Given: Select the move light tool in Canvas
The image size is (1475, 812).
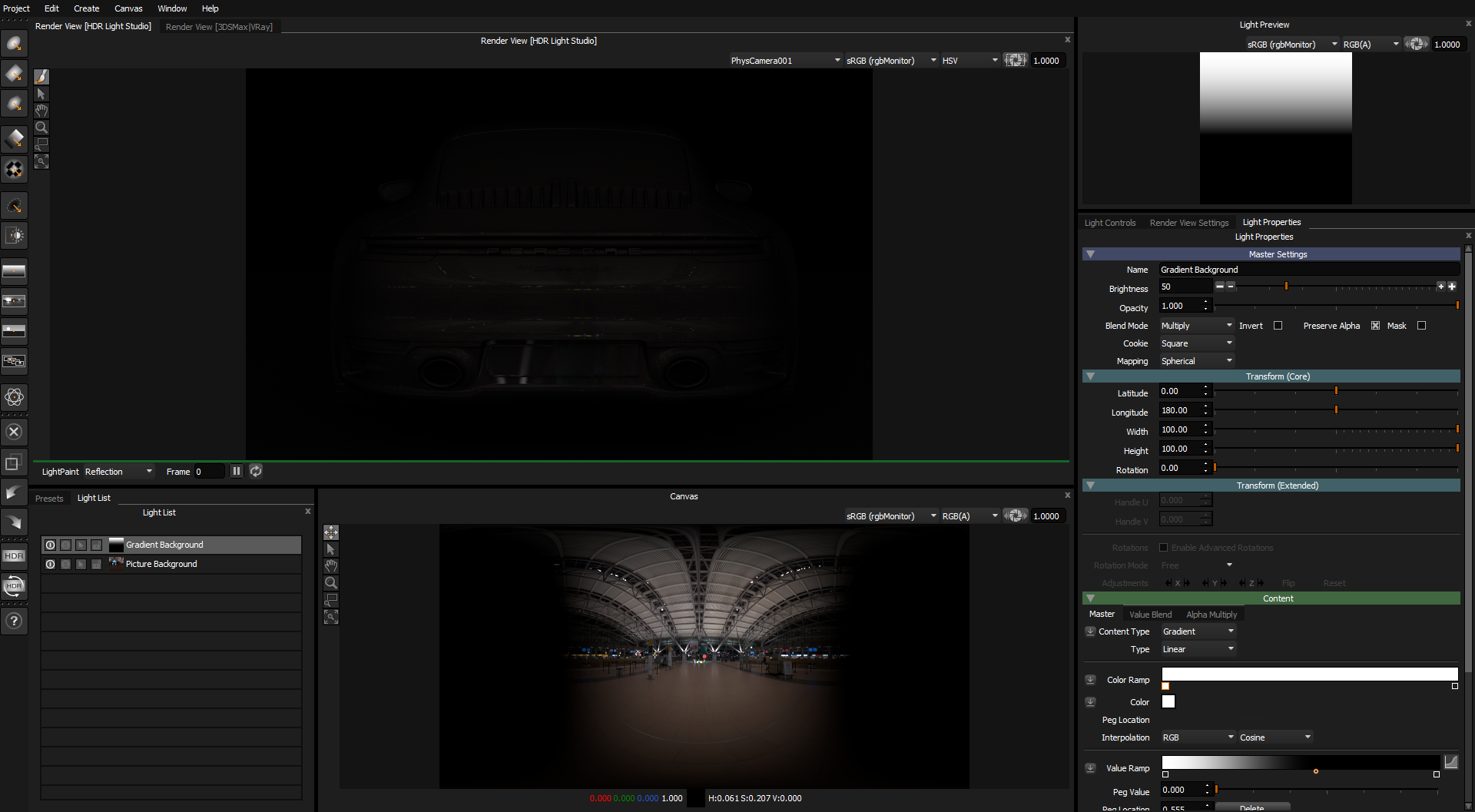Looking at the screenshot, I should click(331, 532).
